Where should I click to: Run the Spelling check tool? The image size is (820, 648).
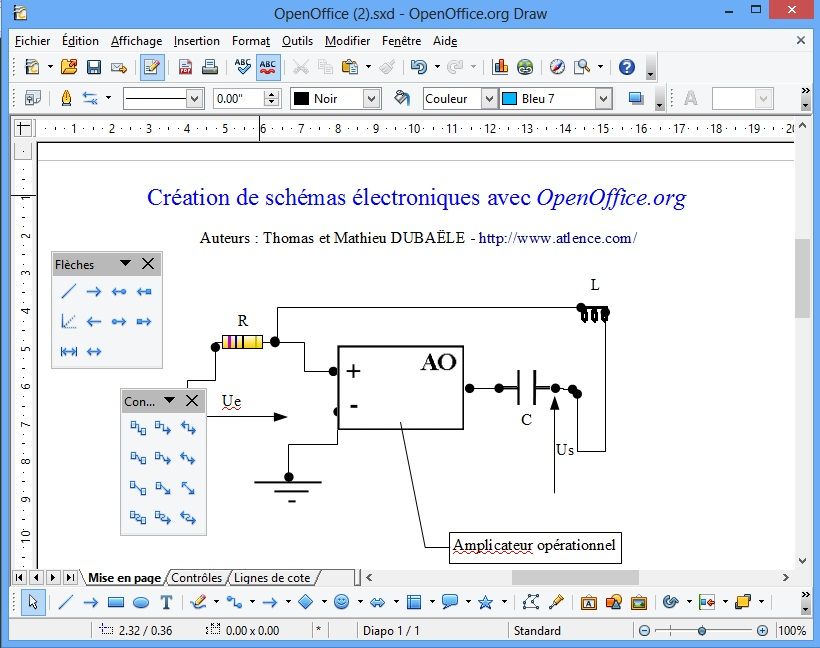pyautogui.click(x=243, y=67)
